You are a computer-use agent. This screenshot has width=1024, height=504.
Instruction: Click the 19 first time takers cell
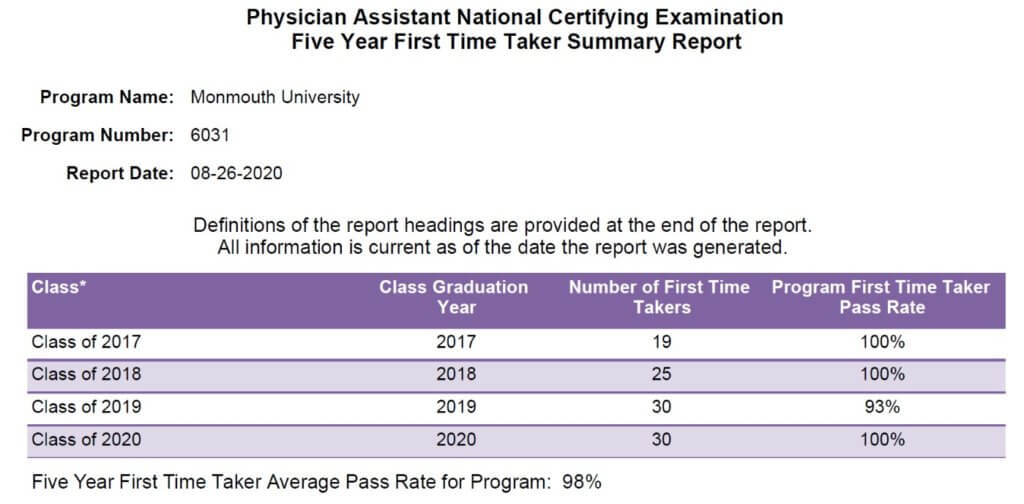coord(661,341)
